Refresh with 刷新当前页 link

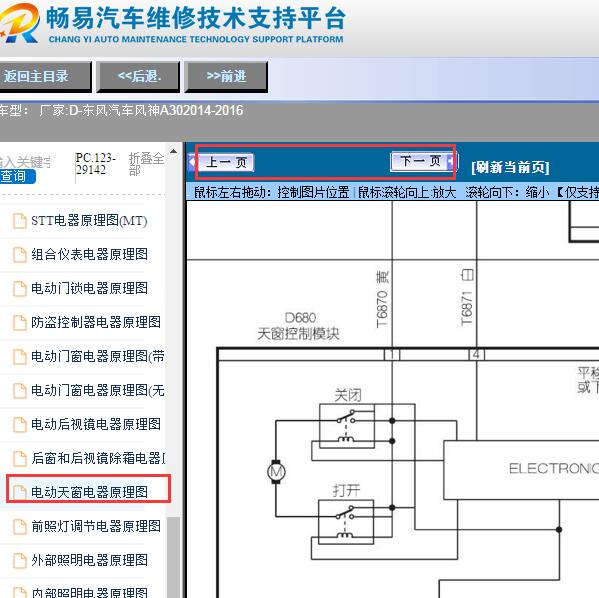coord(510,167)
